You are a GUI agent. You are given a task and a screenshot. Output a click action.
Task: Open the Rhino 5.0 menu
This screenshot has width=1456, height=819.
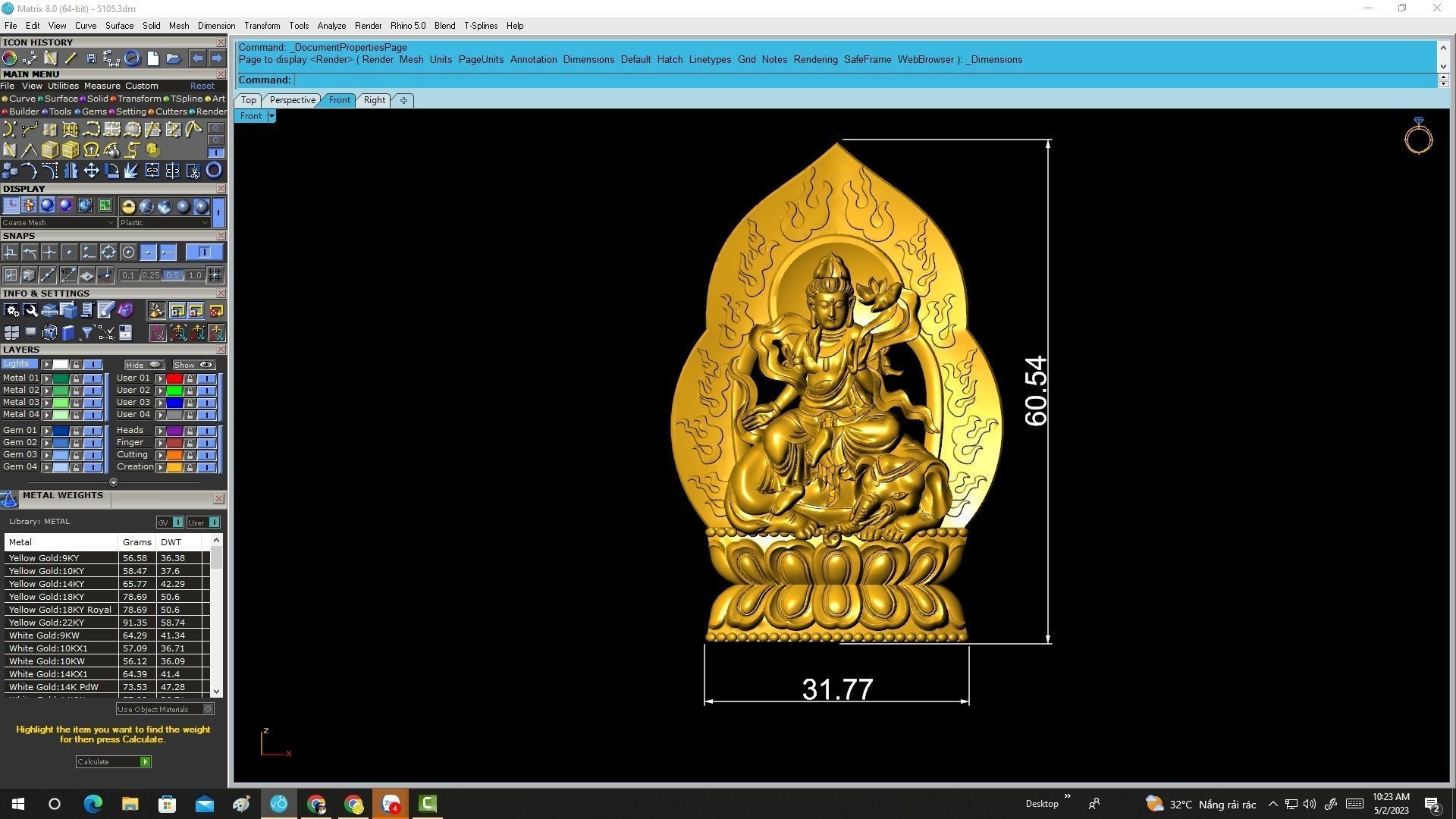click(408, 26)
